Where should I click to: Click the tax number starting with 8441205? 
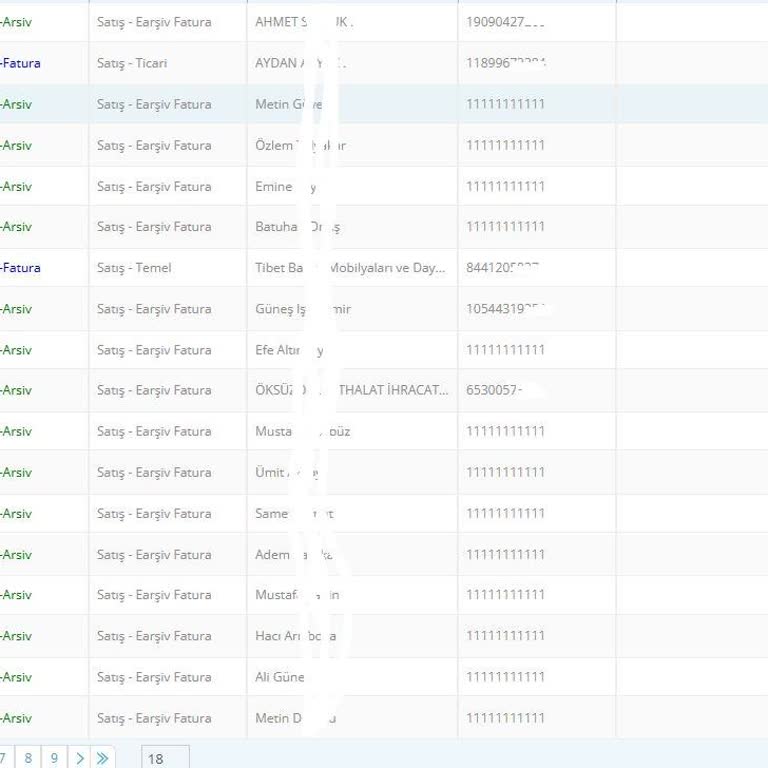pos(504,268)
